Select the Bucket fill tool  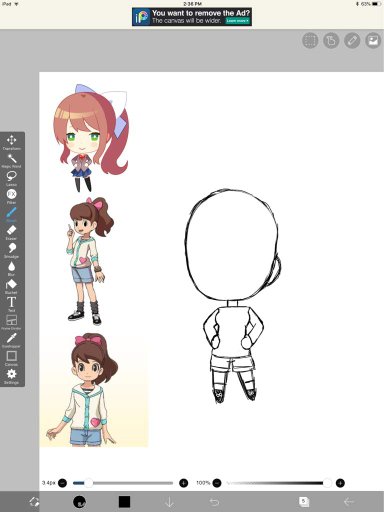point(12,286)
